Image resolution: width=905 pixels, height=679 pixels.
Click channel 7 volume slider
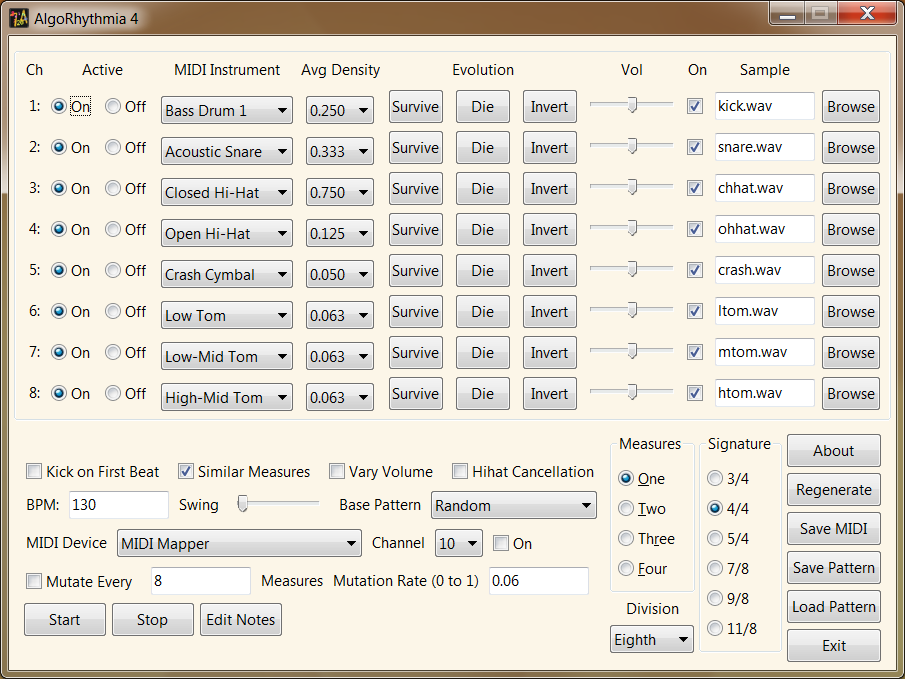click(632, 350)
